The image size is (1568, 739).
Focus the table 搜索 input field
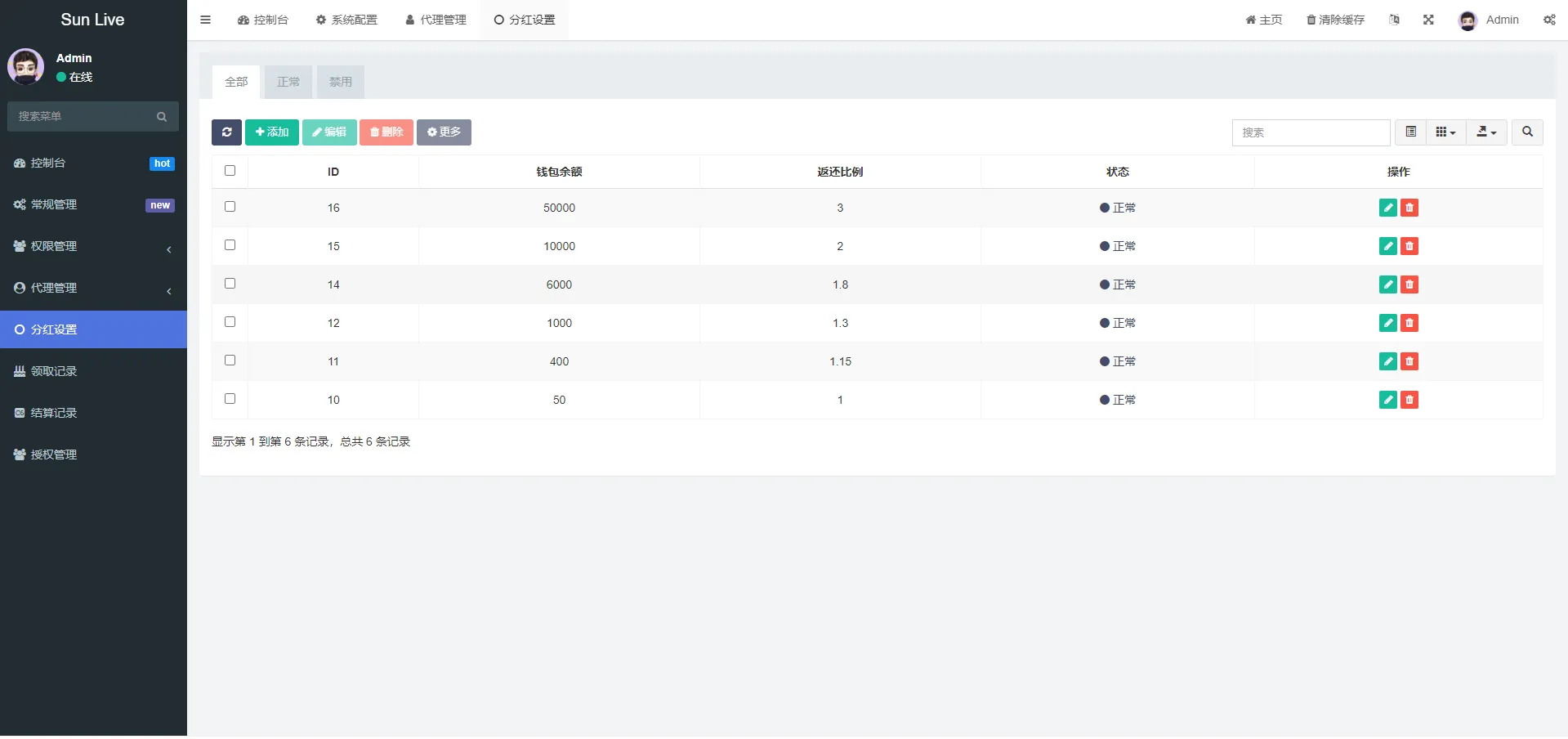coord(1311,132)
